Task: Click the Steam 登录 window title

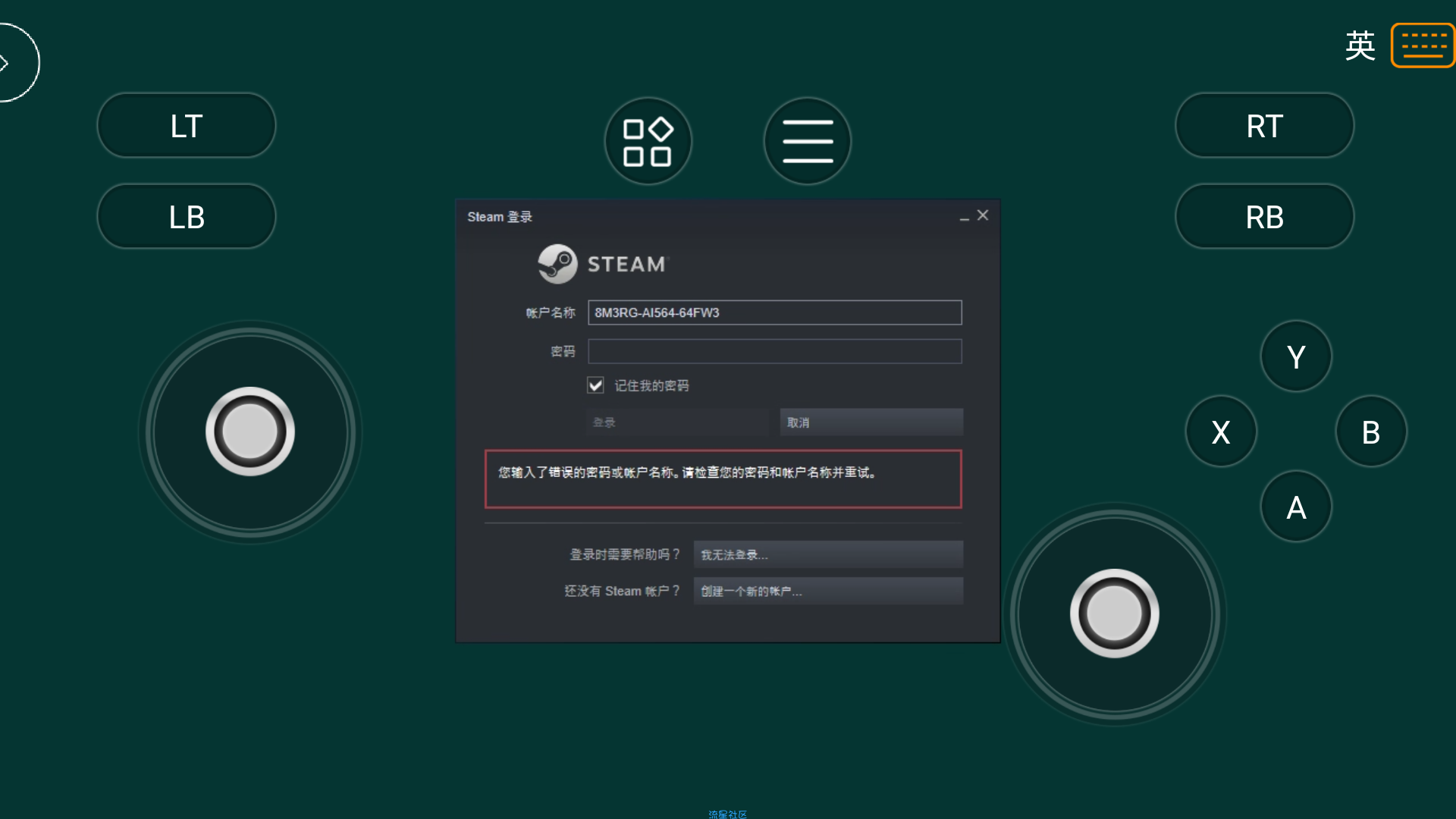Action: point(500,217)
